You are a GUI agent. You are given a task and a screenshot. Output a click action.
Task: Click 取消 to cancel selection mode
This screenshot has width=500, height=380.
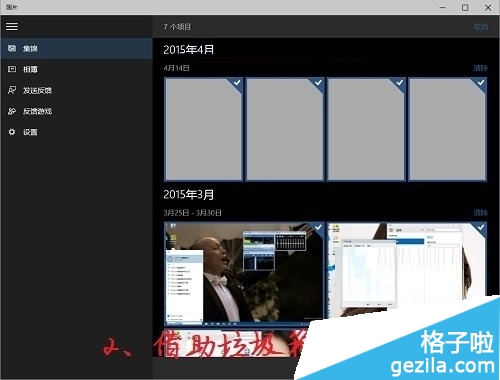point(481,27)
